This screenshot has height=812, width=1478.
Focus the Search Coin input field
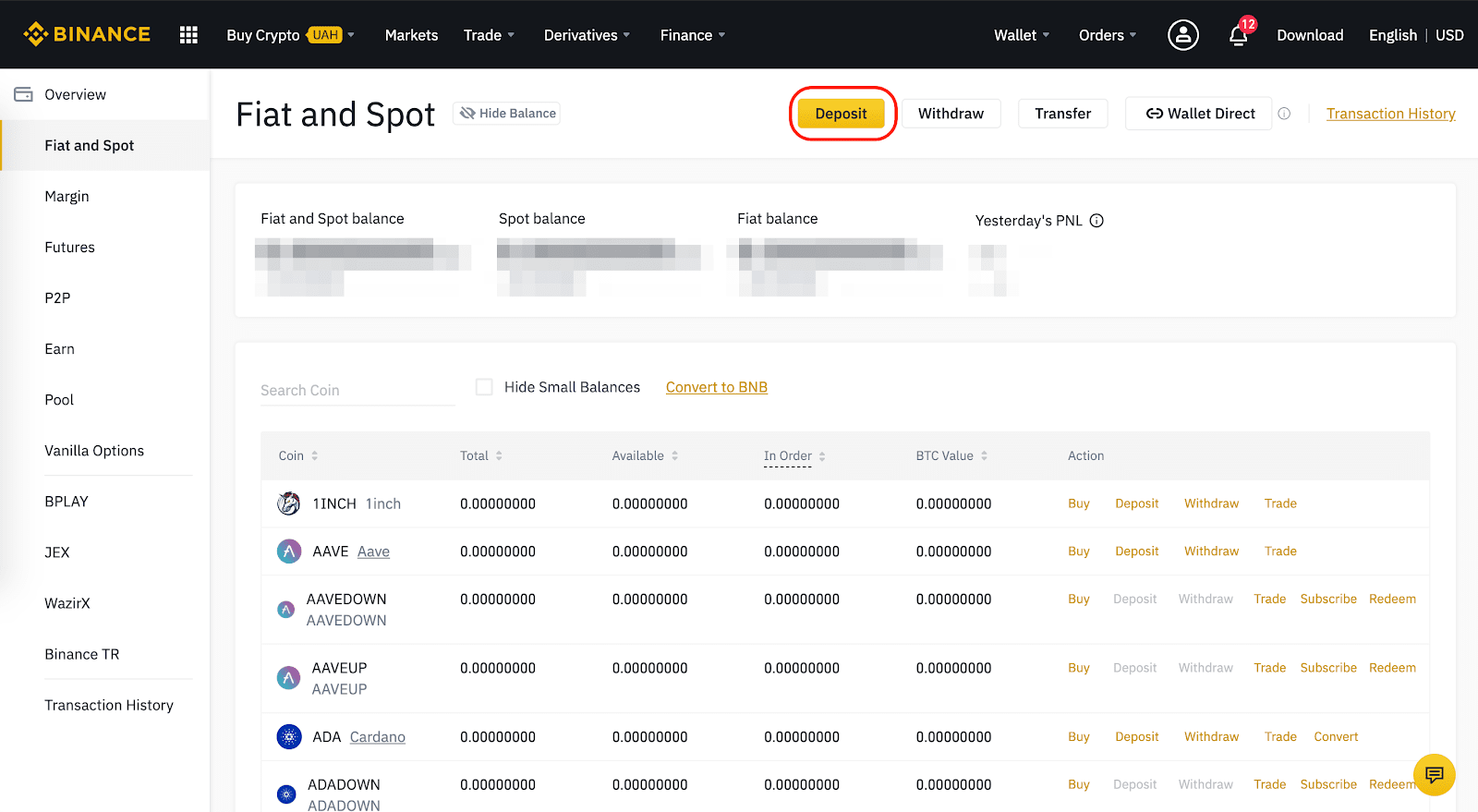point(357,391)
